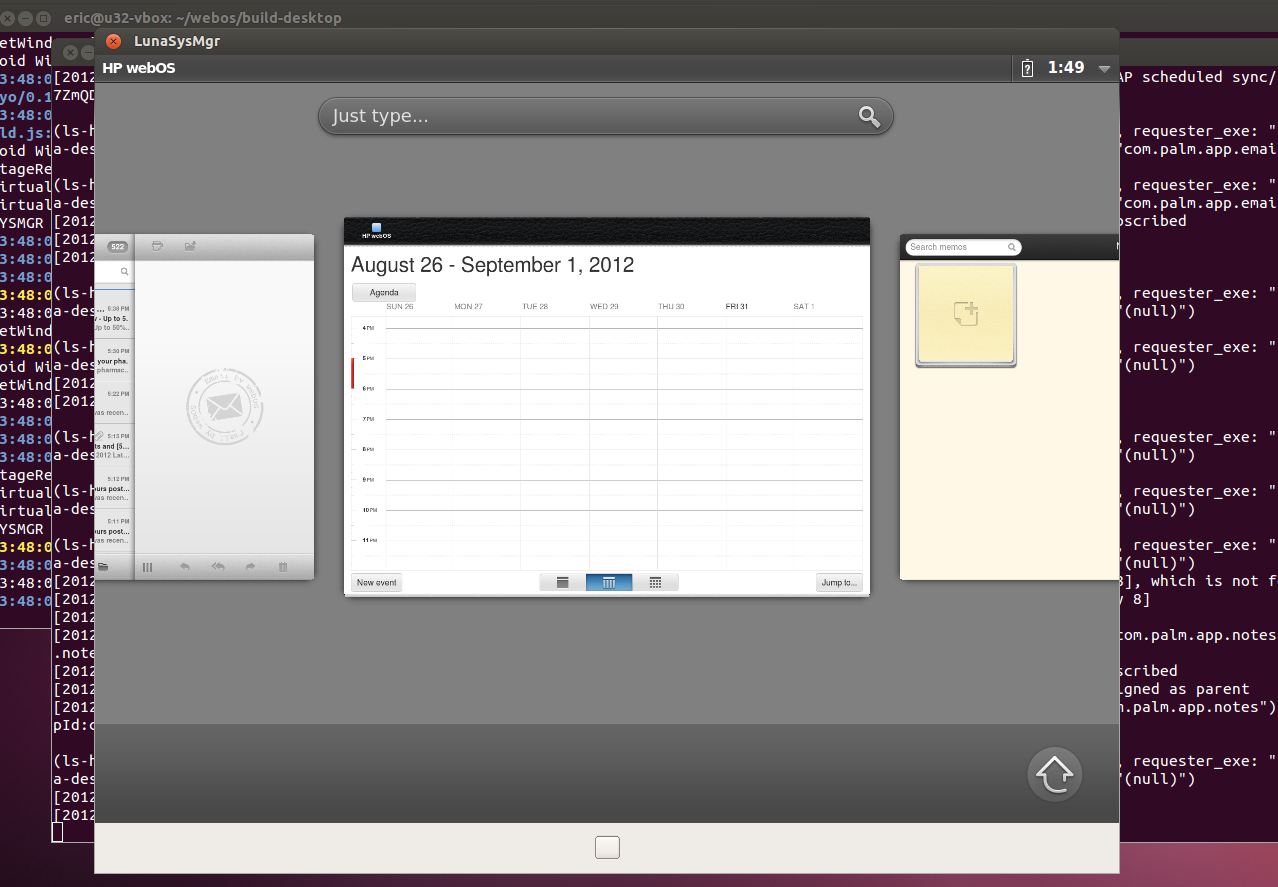
Task: Click the forward arrow in the email toolbar
Action: [x=250, y=567]
